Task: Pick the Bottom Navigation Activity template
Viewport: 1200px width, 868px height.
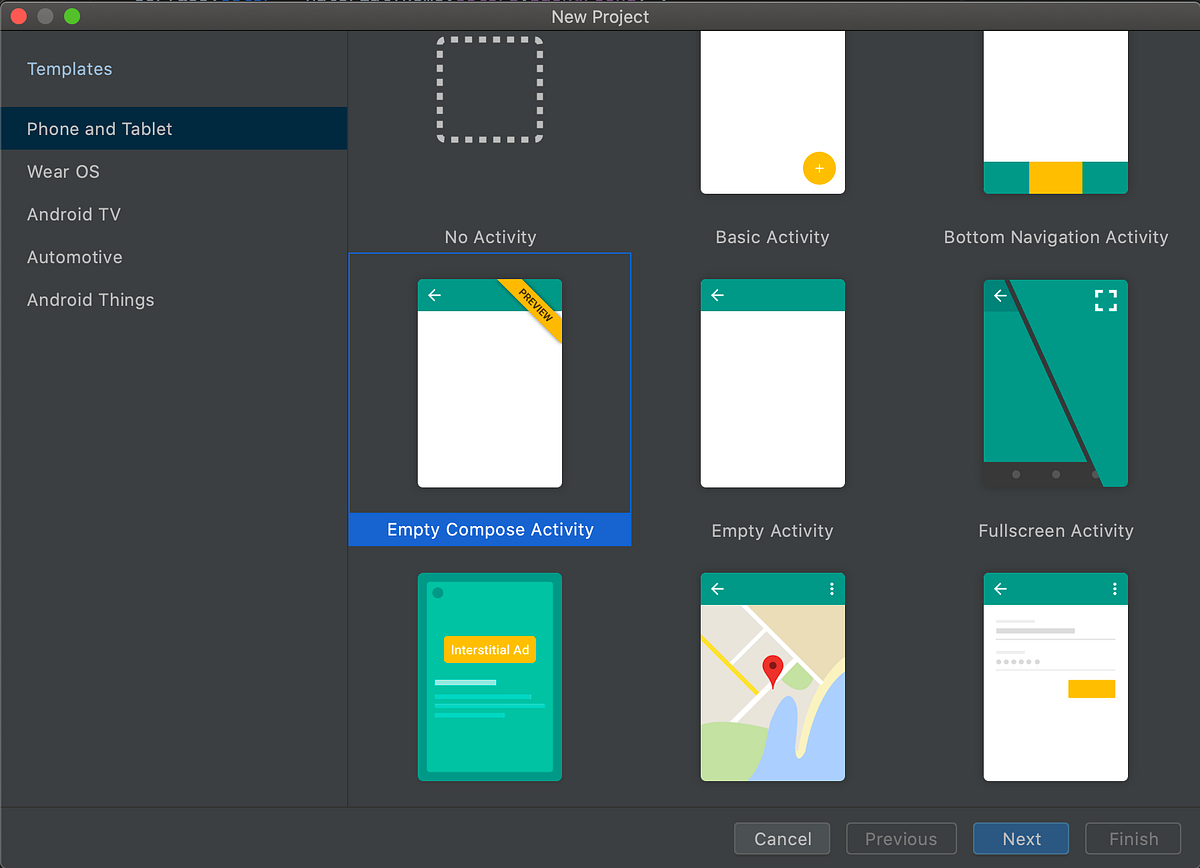Action: point(1055,110)
